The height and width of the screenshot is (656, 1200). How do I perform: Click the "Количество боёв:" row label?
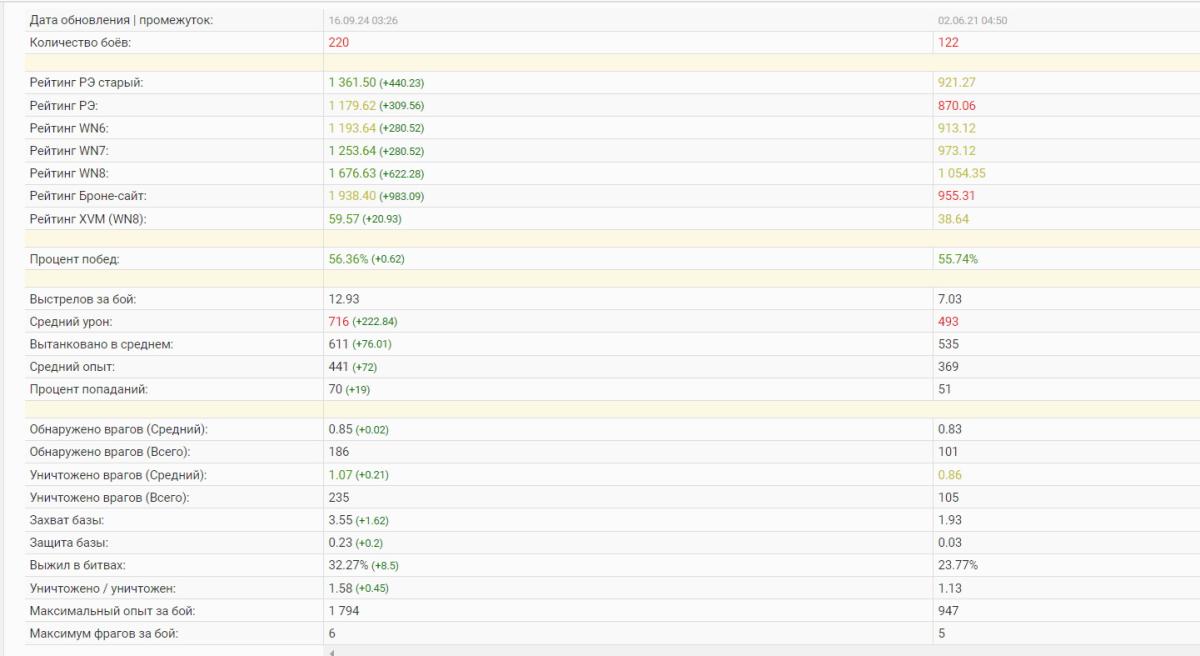[x=80, y=43]
